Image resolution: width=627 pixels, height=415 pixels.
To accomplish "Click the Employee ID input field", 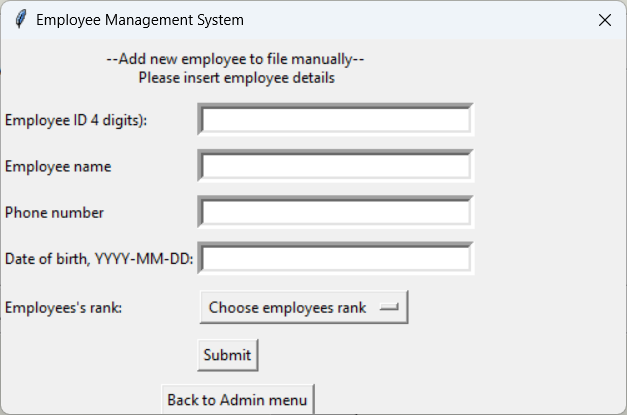I will (x=335, y=120).
